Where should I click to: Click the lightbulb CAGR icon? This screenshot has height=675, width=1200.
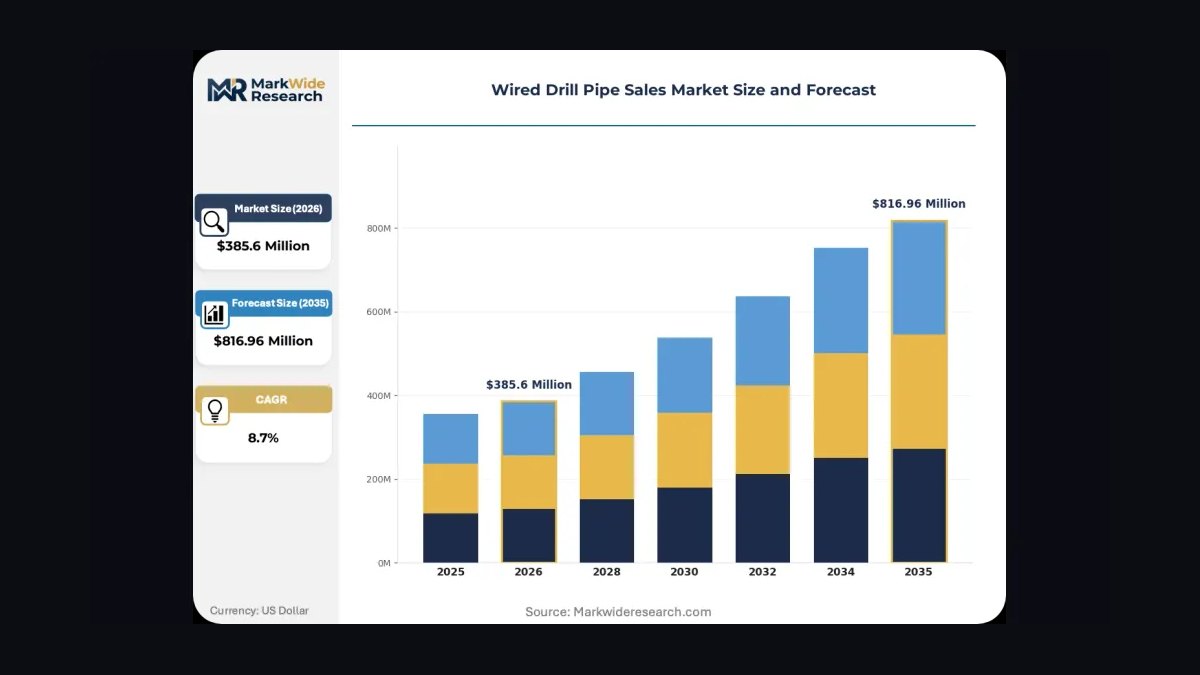(214, 410)
